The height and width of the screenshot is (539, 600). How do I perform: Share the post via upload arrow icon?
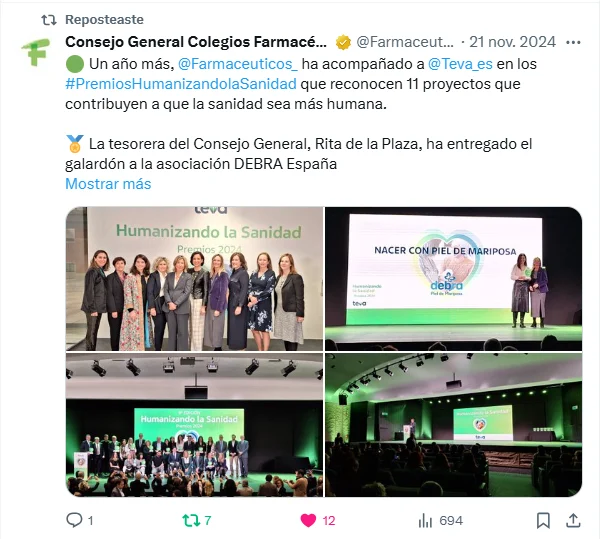tap(573, 520)
